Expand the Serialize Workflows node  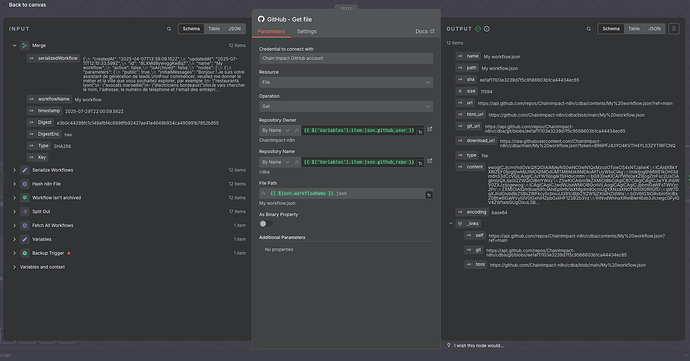[x=14, y=170]
